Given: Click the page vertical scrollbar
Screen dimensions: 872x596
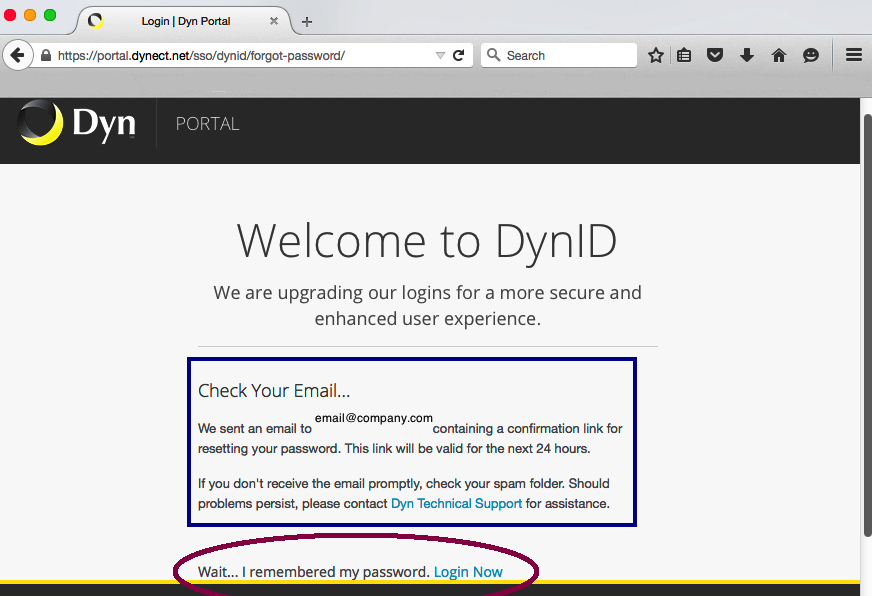Looking at the screenshot, I should pos(867,325).
